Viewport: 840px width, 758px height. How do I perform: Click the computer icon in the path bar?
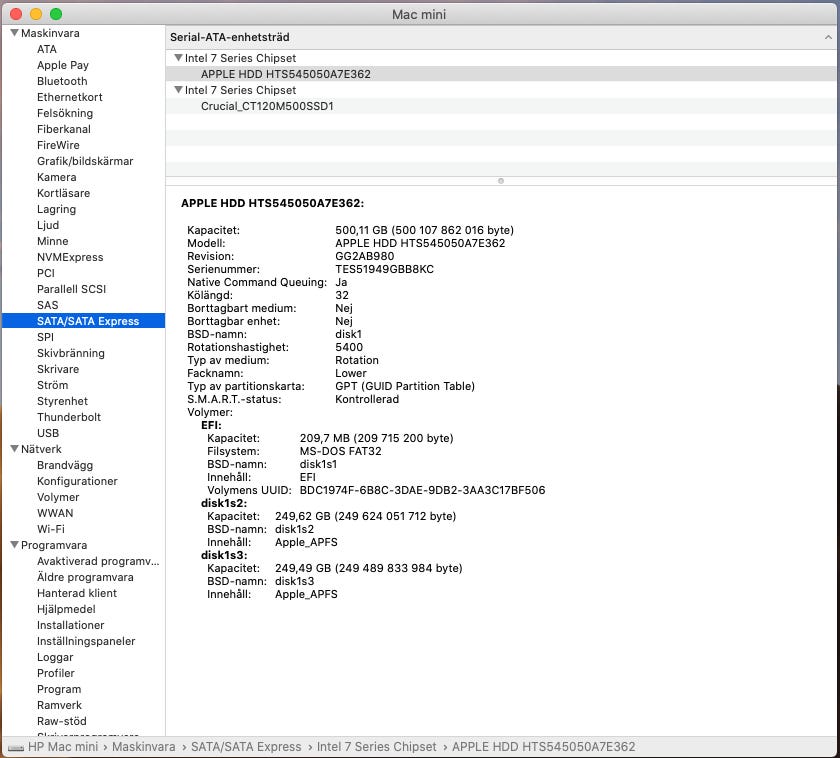click(15, 747)
